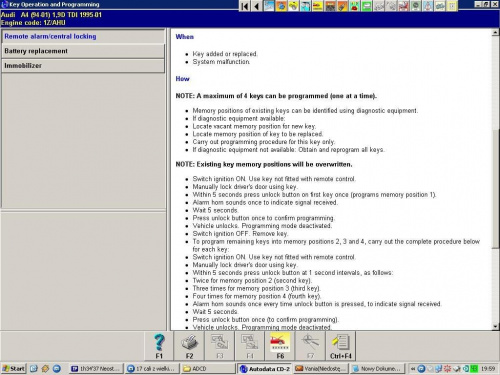This screenshot has height=375, width=500.
Task: Click the F6 red car button
Action: pos(280,346)
